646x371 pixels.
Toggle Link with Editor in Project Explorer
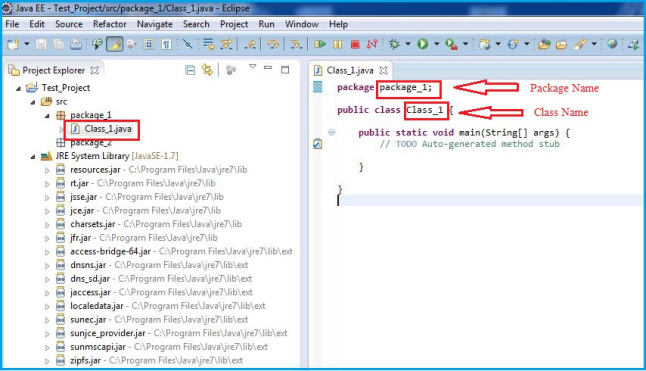point(207,70)
